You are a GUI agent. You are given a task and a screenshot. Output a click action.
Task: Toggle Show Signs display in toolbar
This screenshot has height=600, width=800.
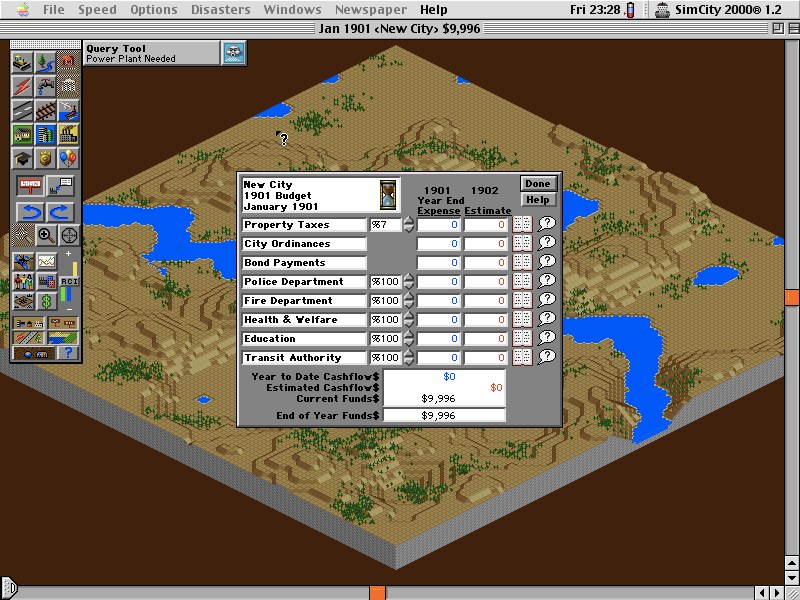(62, 323)
